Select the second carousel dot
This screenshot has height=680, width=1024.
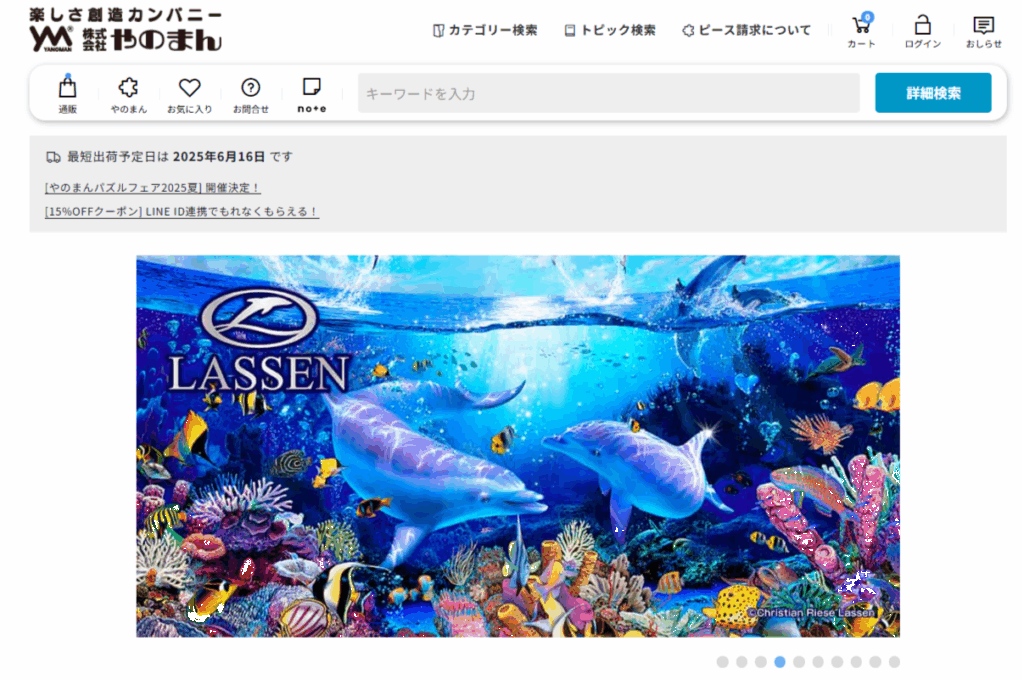(741, 662)
